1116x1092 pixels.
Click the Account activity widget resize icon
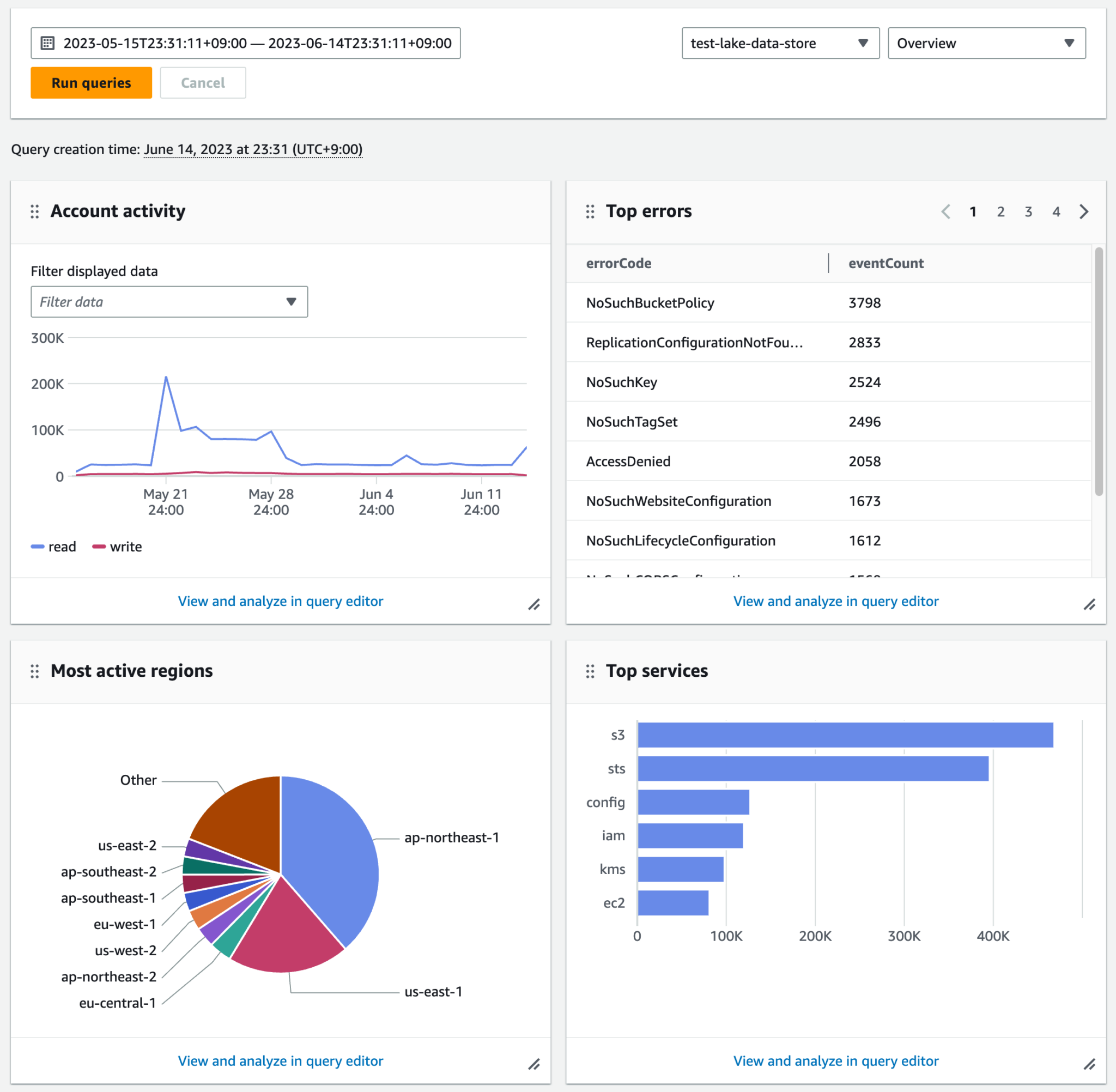click(x=534, y=604)
